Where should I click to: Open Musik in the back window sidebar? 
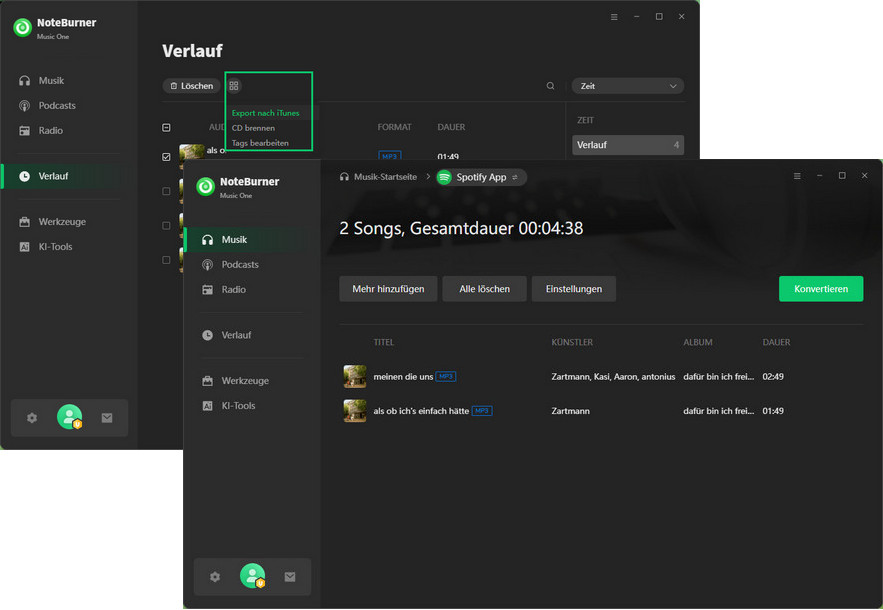click(51, 81)
